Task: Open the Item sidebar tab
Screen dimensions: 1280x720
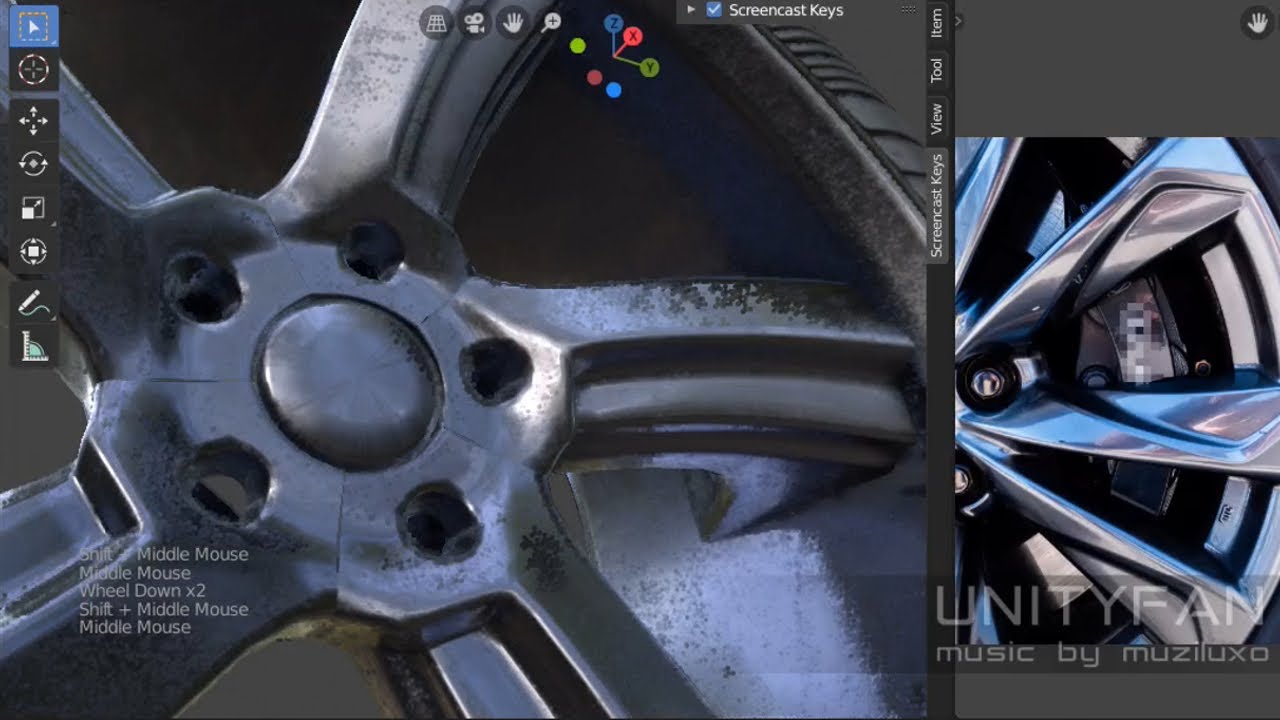Action: click(x=937, y=23)
